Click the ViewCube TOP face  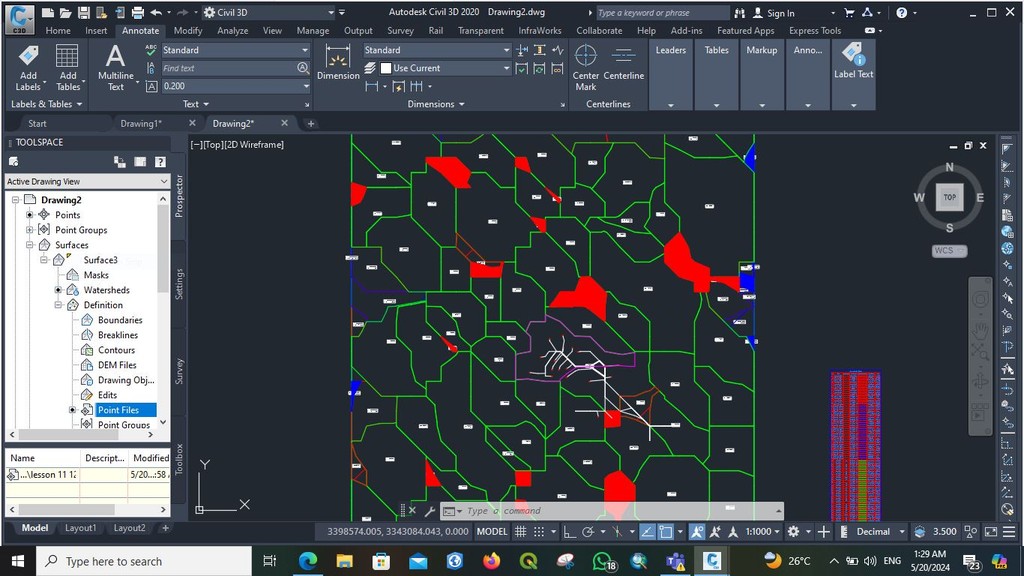(950, 197)
